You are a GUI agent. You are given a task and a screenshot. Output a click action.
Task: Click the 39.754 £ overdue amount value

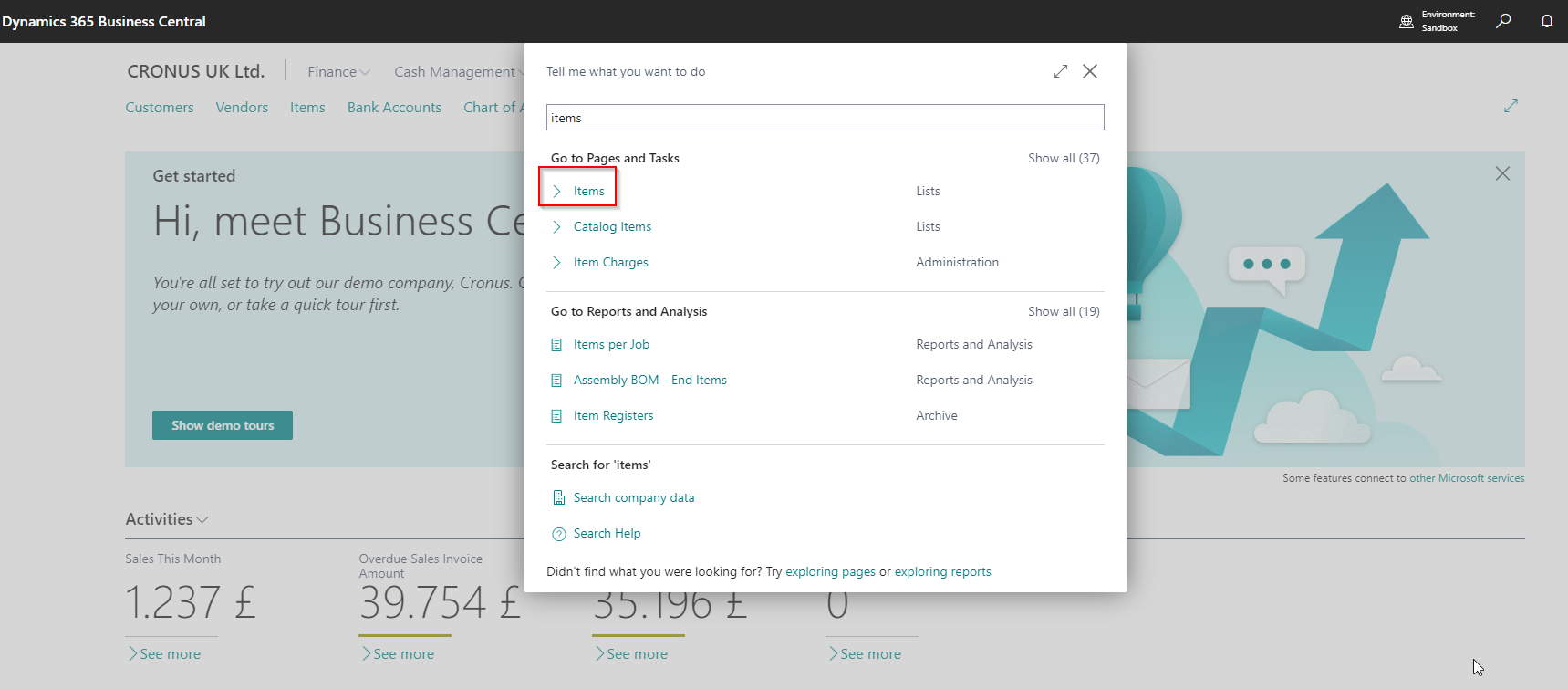[440, 602]
